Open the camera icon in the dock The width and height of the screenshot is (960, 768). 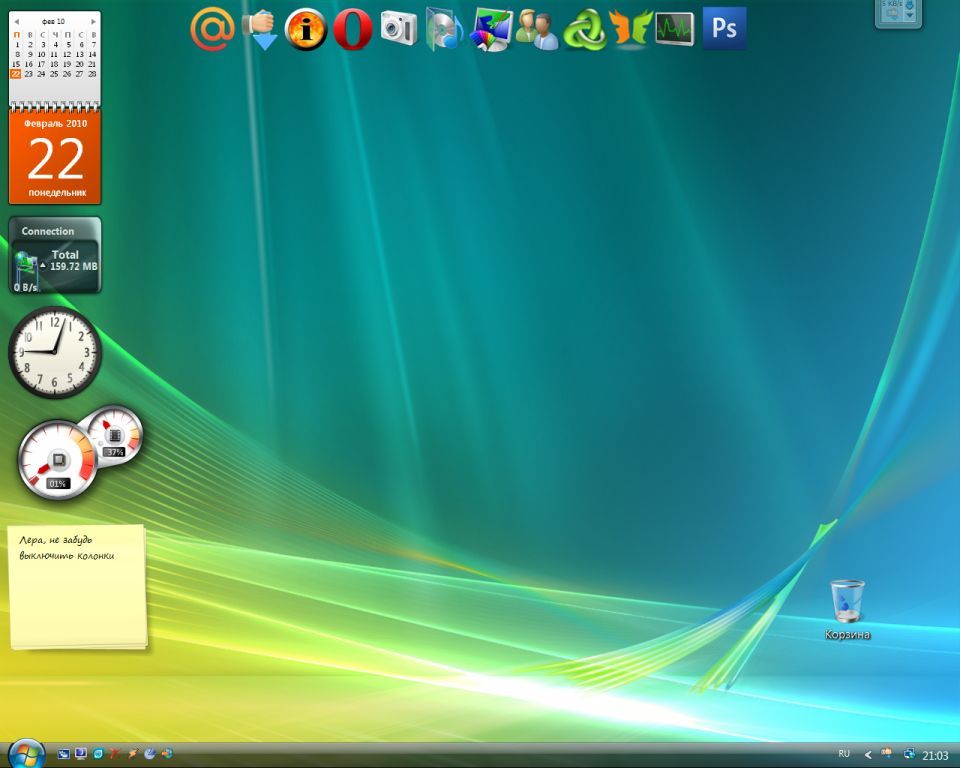399,28
